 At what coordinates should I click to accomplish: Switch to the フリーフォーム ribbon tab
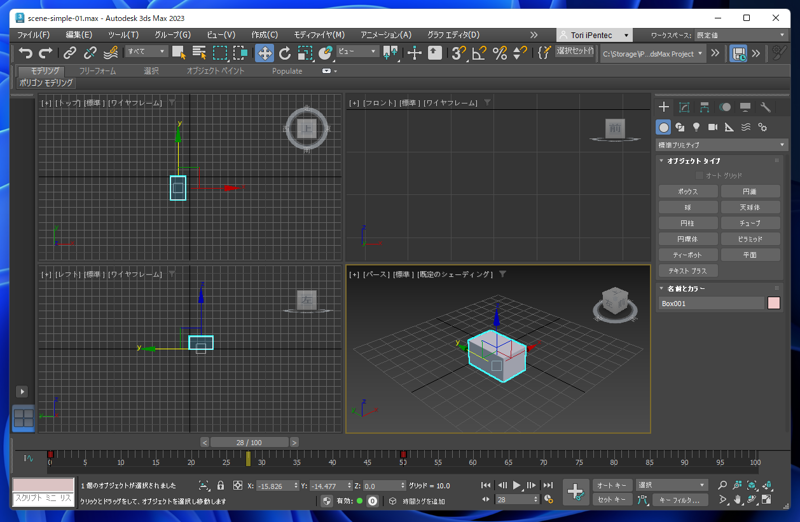coord(98,71)
